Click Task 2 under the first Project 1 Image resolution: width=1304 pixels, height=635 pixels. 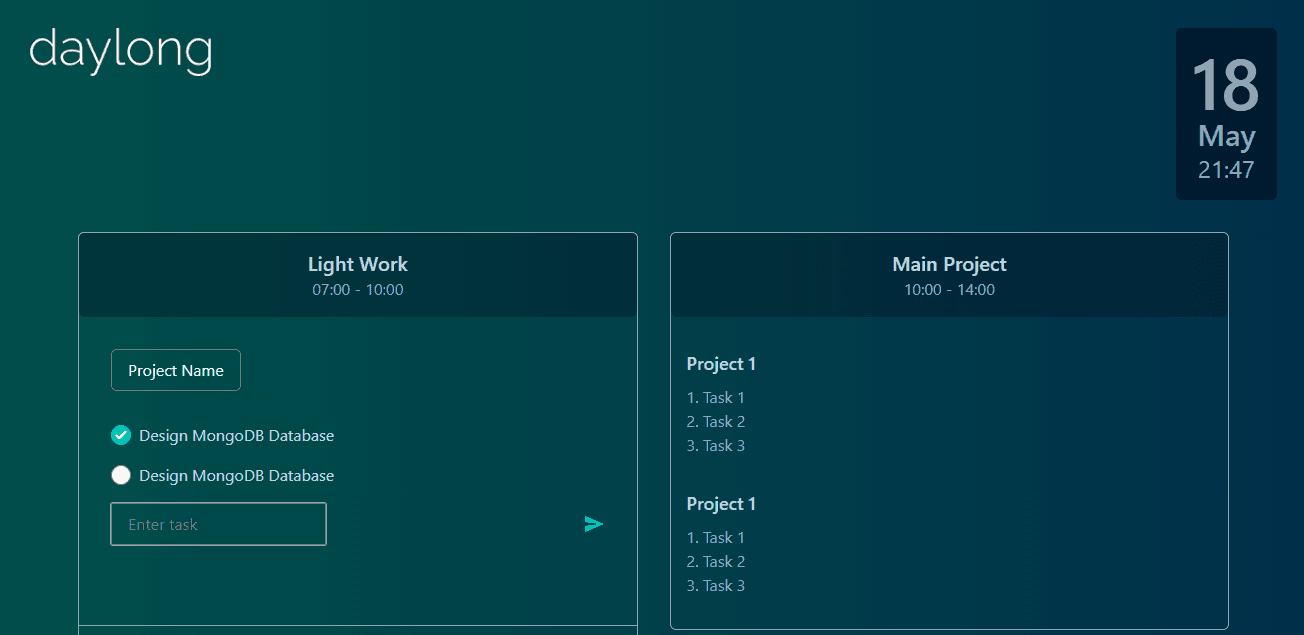(716, 422)
